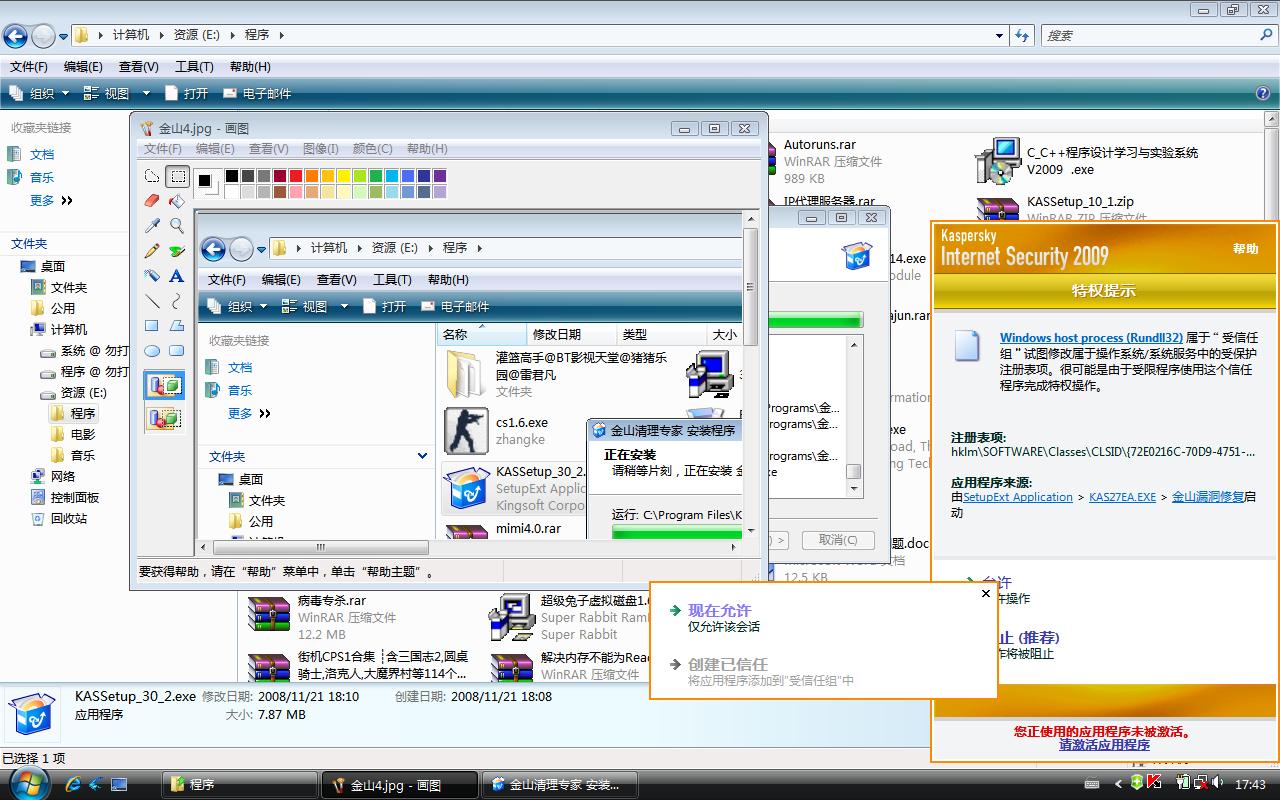The image size is (1280, 800).
Task: Click the Refresh button beside the address bar
Action: [1022, 35]
